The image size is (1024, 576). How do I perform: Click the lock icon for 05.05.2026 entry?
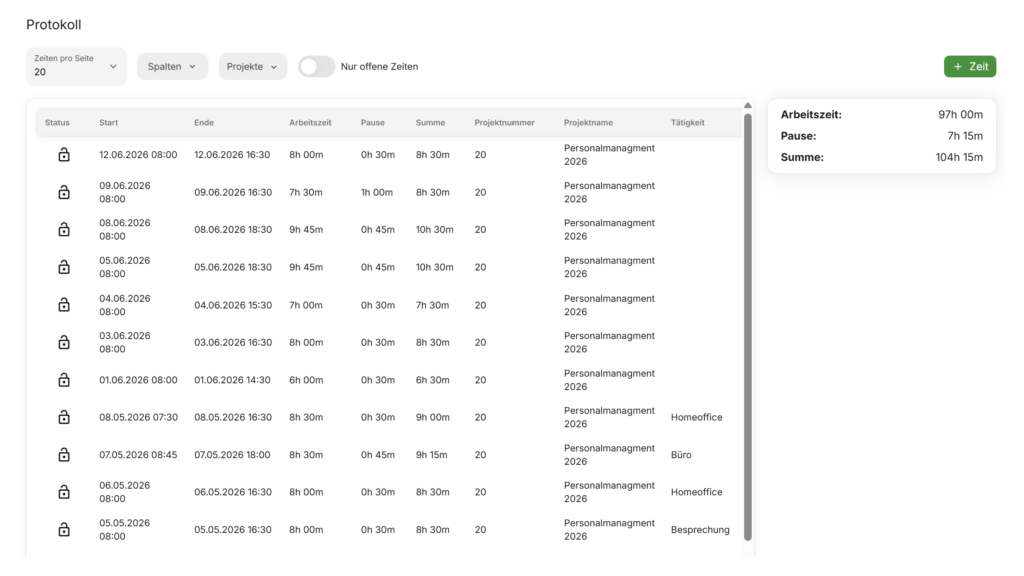click(x=63, y=530)
